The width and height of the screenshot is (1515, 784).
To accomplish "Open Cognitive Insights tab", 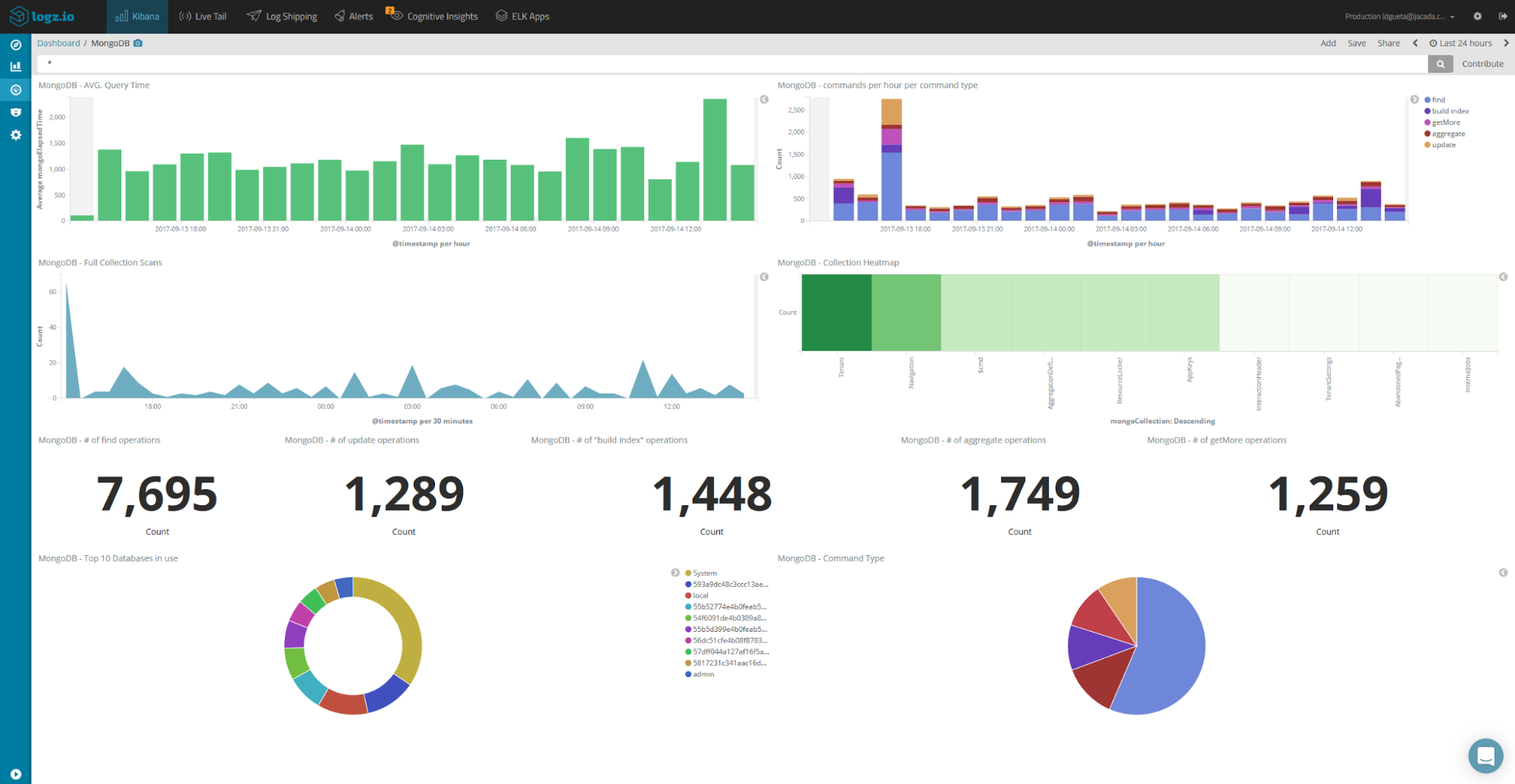I will pyautogui.click(x=434, y=16).
